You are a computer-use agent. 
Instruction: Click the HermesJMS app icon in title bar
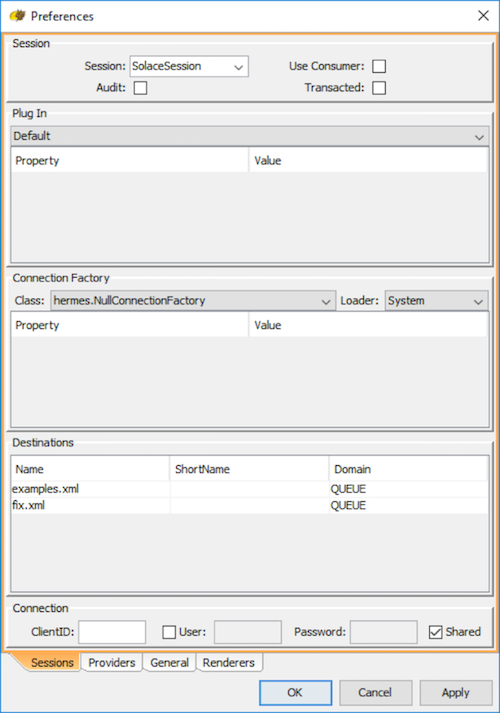(x=18, y=16)
